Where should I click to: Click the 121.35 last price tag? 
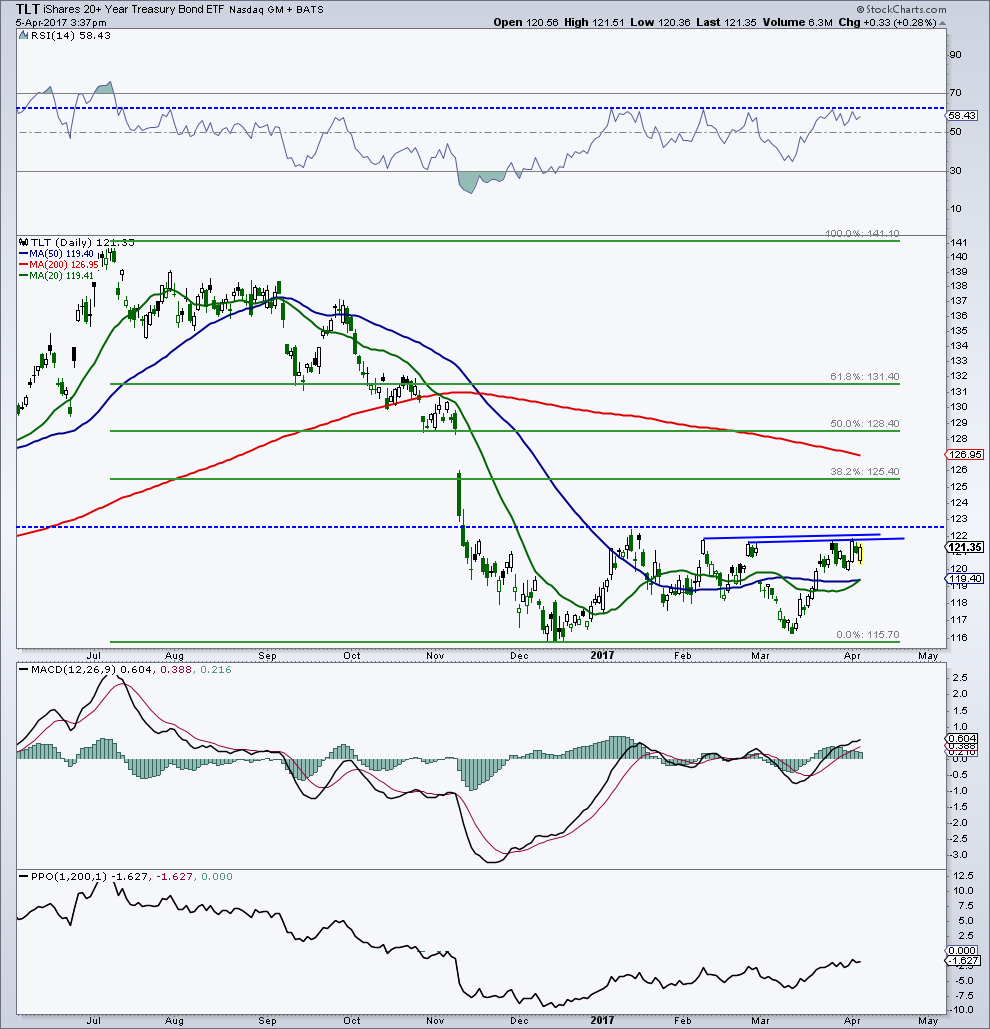tap(964, 547)
